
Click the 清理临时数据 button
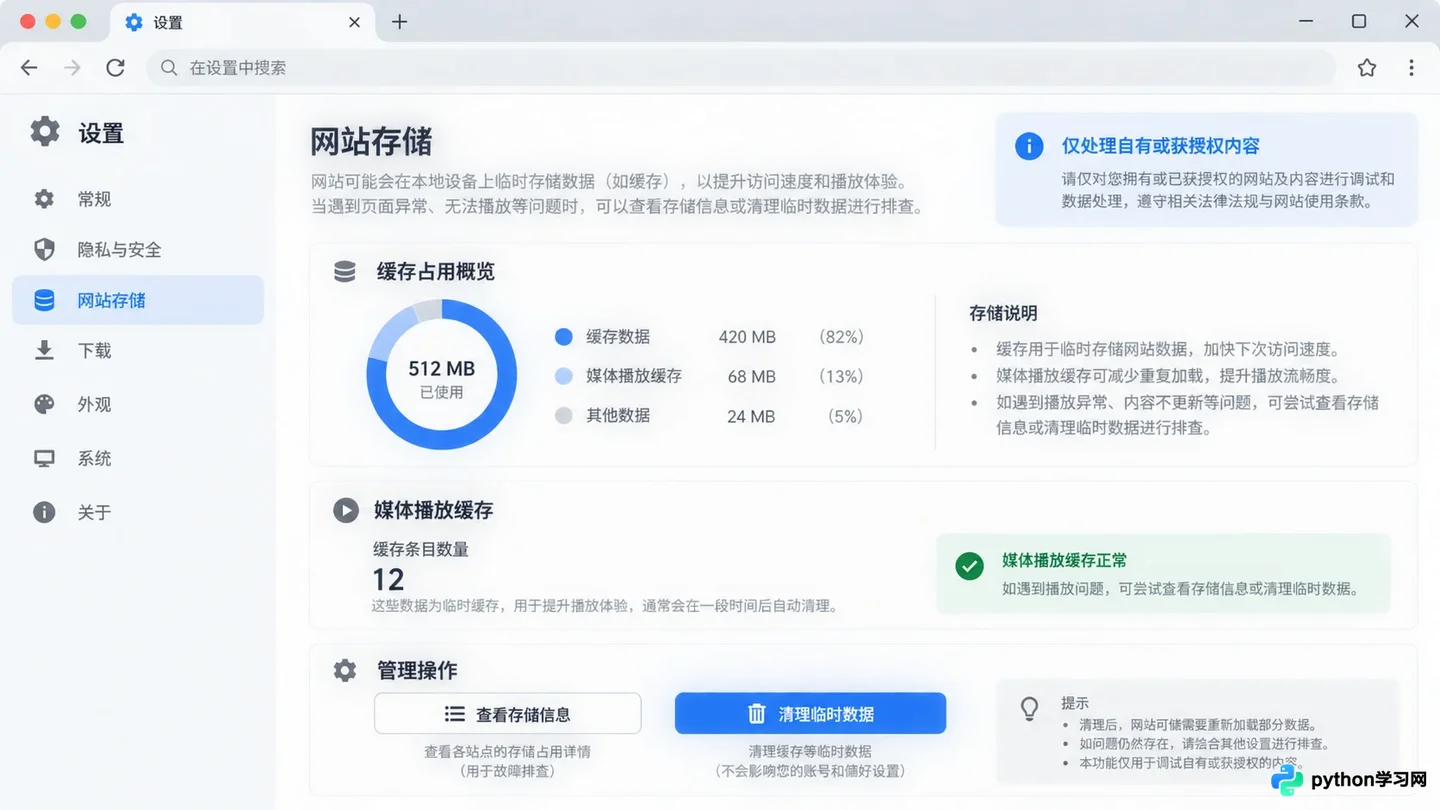tap(810, 714)
